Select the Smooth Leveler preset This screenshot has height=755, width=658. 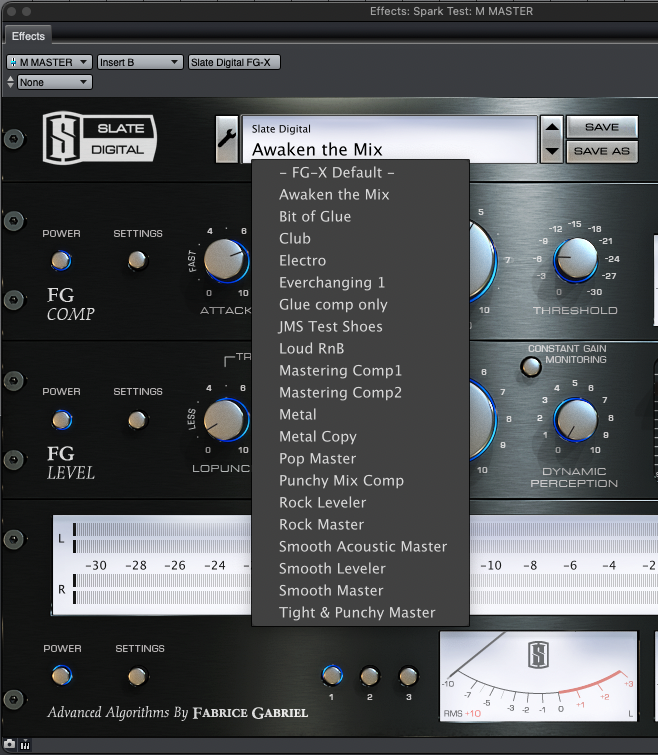360,569
